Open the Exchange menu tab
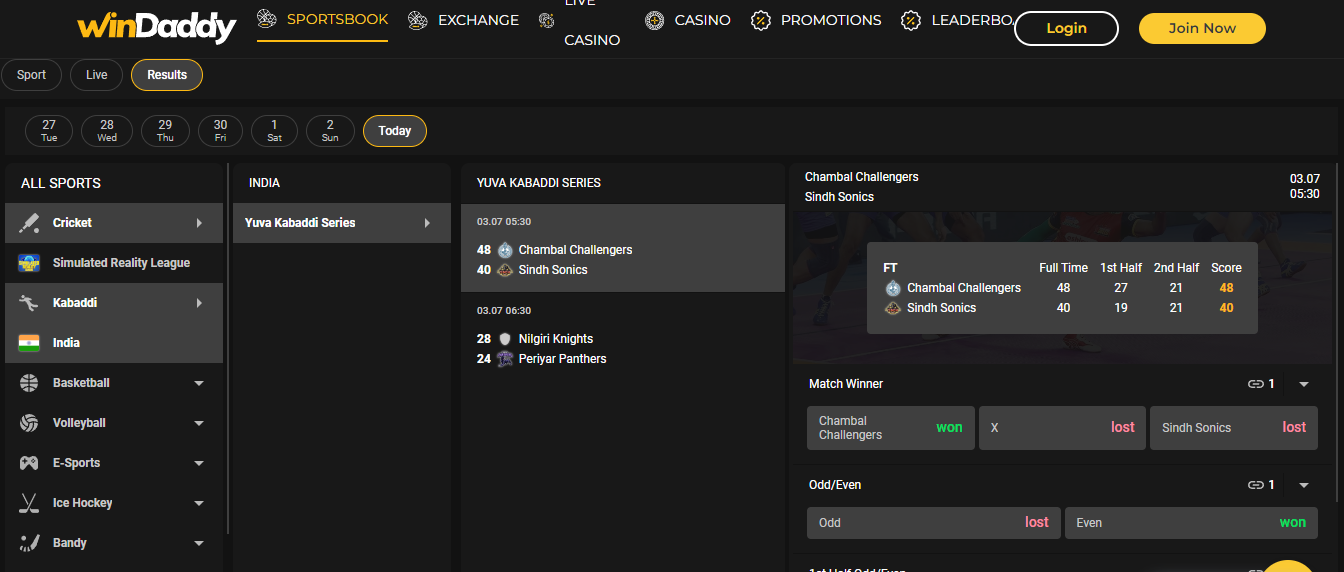 [x=464, y=20]
